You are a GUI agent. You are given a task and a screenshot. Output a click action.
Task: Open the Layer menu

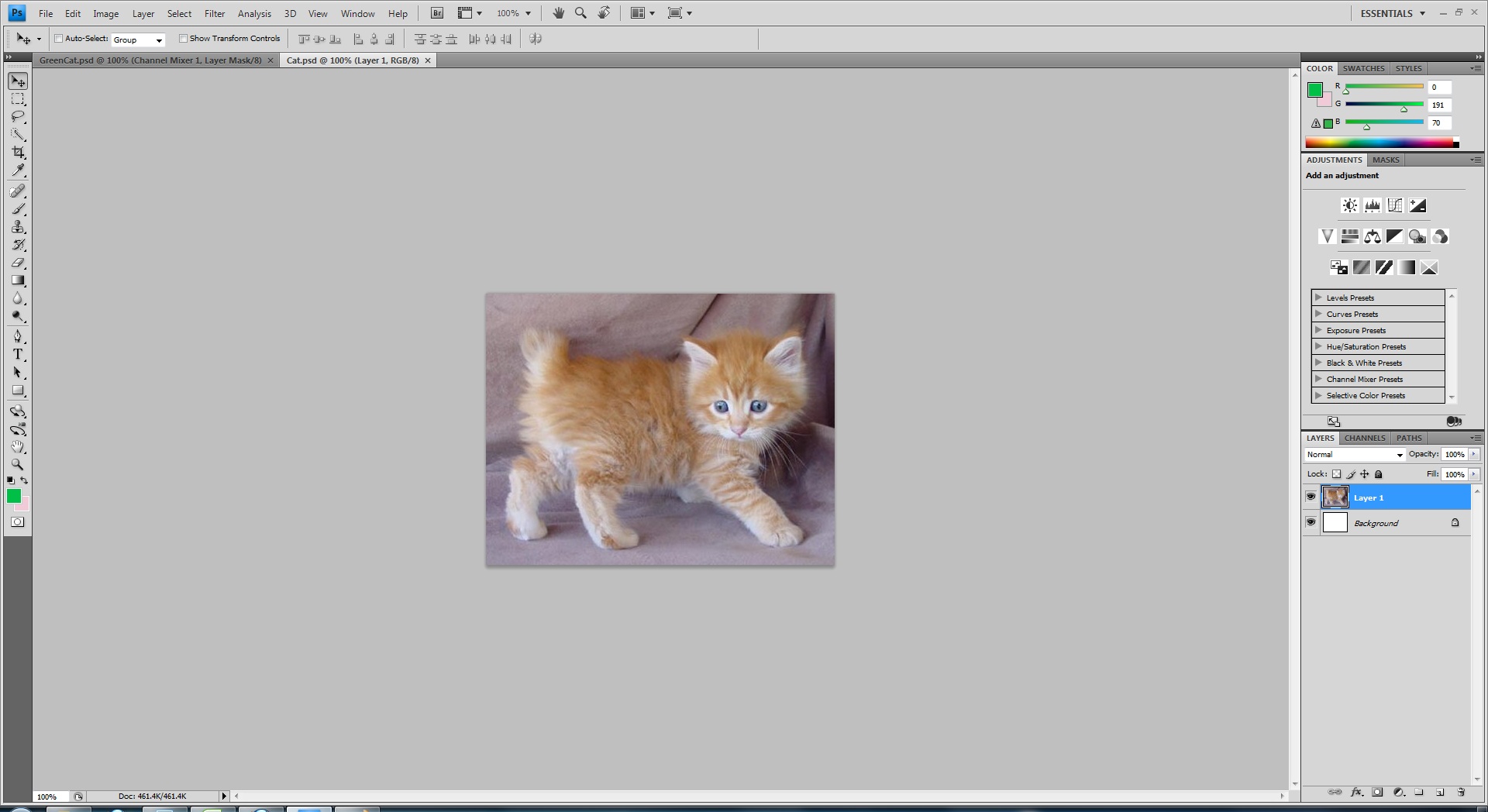click(x=143, y=13)
